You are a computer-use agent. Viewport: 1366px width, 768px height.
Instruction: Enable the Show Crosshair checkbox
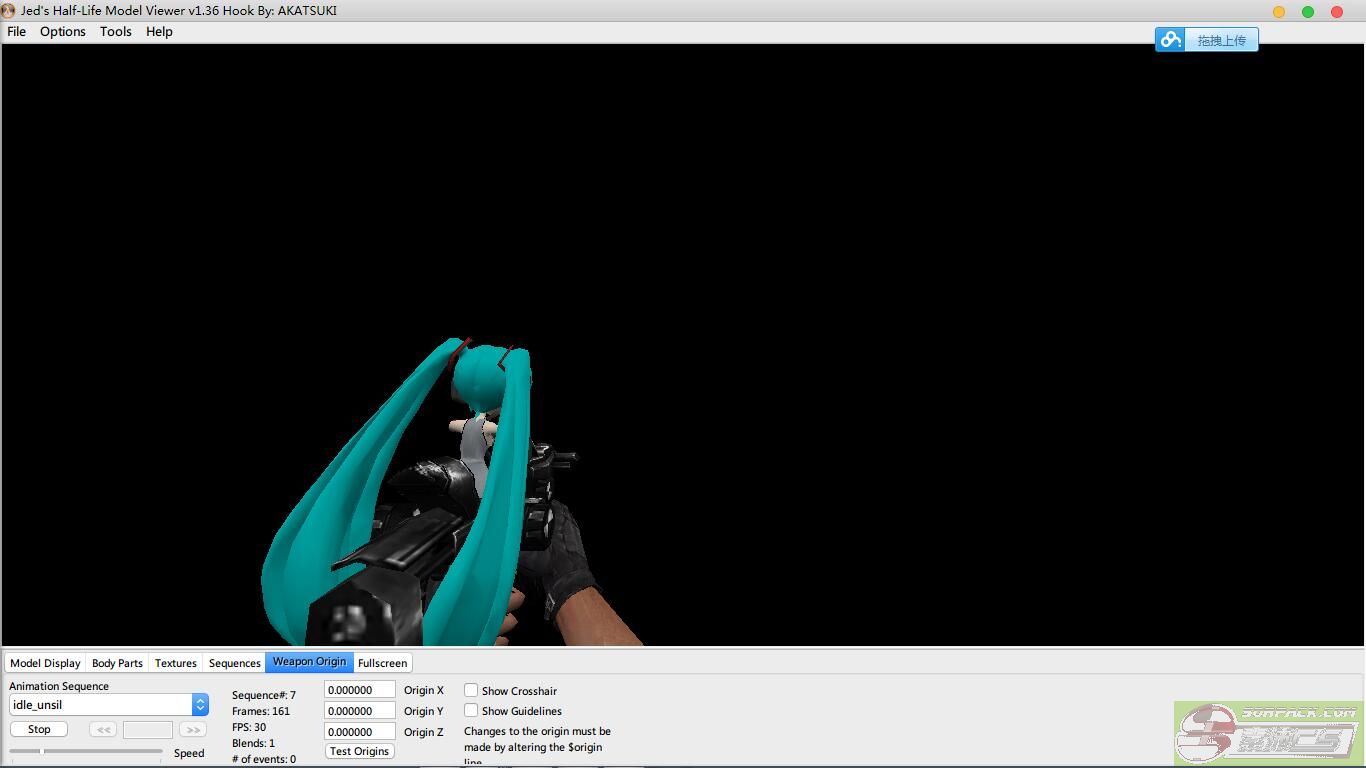[471, 690]
